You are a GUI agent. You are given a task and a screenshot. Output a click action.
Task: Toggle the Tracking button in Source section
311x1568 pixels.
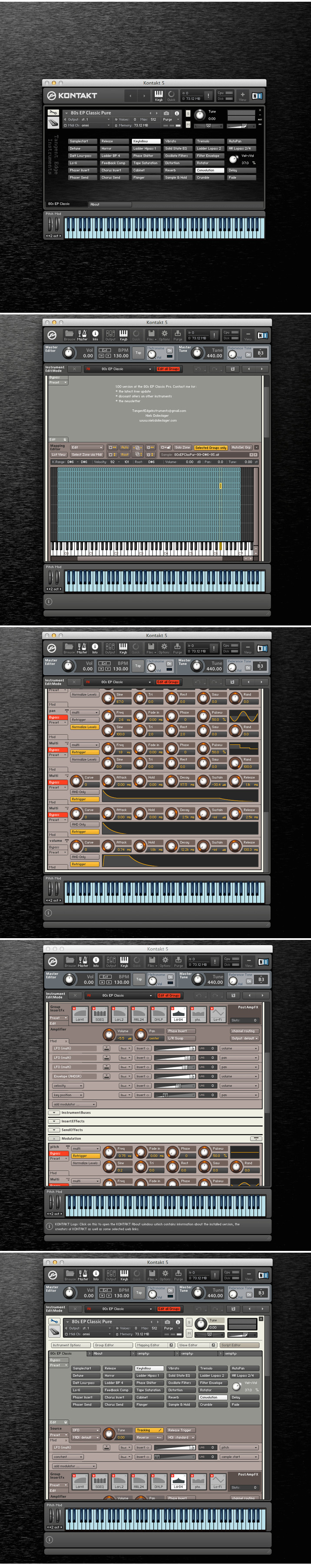[148, 1430]
